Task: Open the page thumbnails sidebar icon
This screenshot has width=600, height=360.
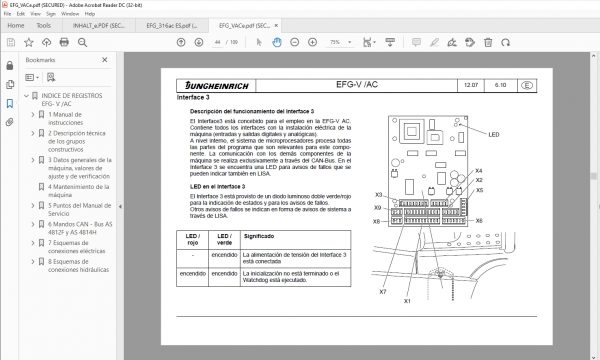Action: coord(10,85)
